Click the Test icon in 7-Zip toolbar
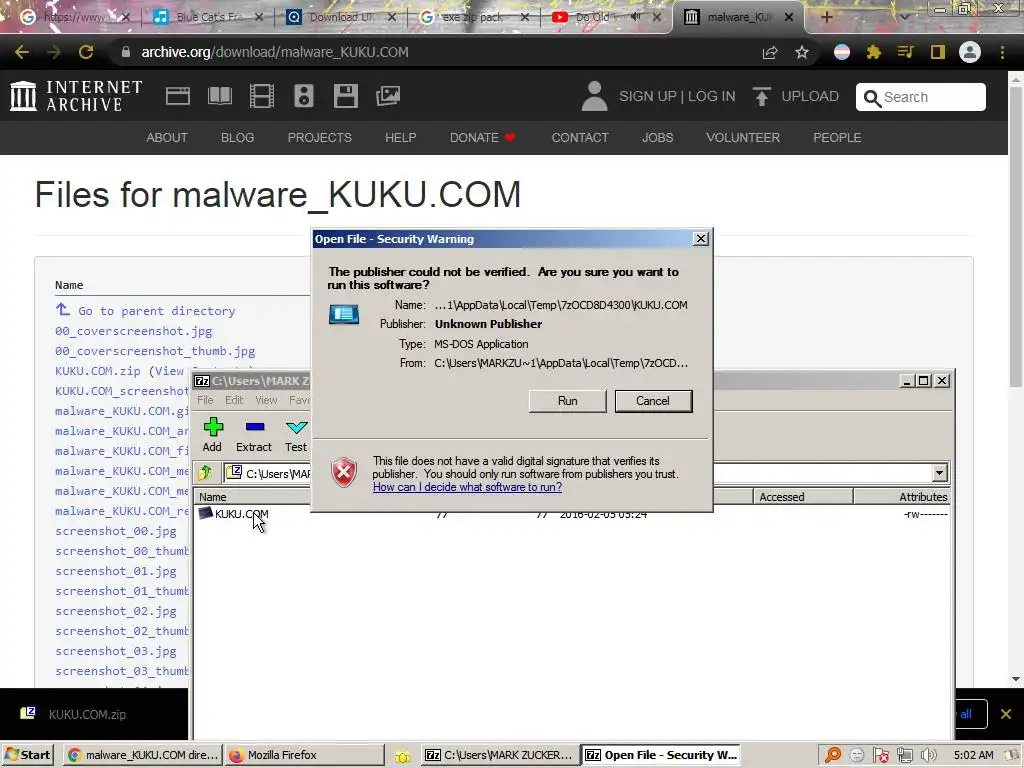The image size is (1024, 768). click(296, 435)
